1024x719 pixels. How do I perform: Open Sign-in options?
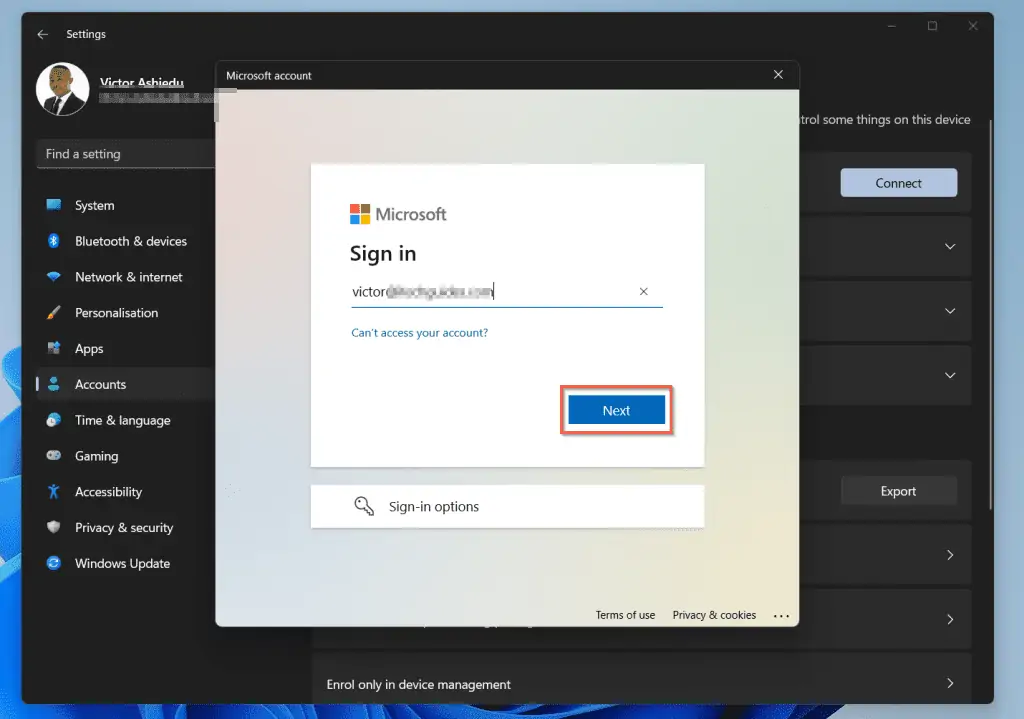(507, 506)
